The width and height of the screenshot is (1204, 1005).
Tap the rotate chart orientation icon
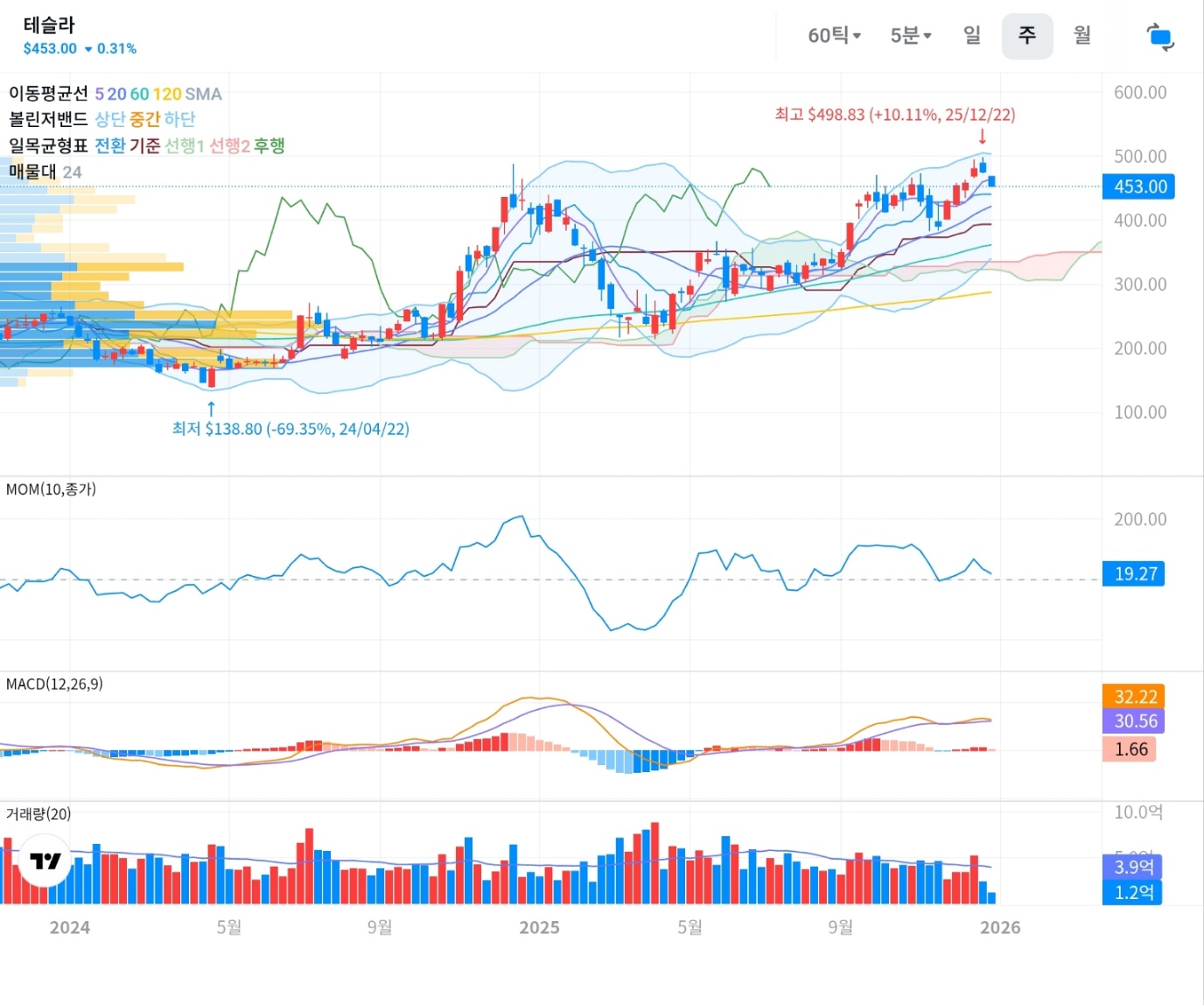pos(1159,37)
